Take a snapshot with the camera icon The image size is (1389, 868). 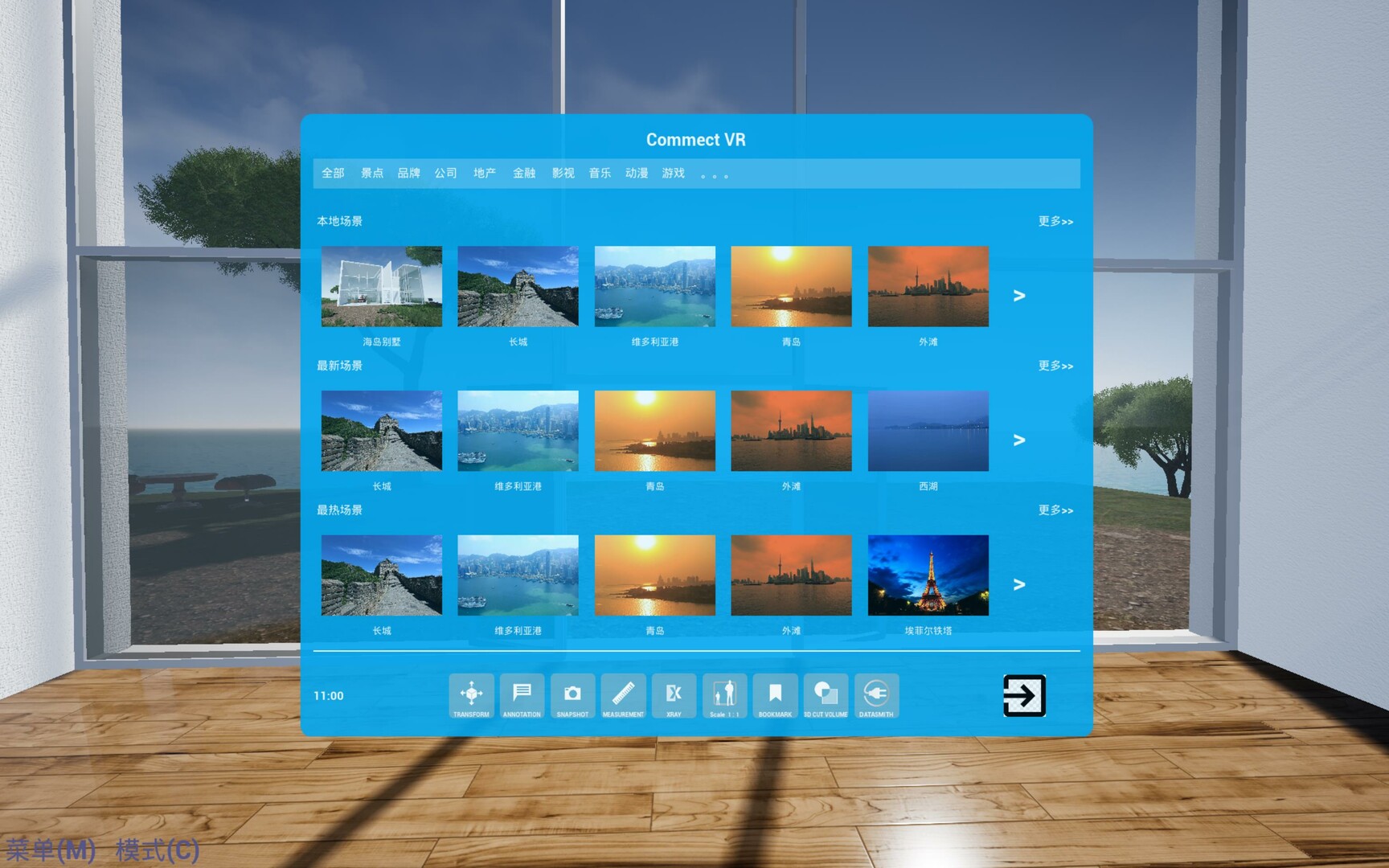(572, 696)
